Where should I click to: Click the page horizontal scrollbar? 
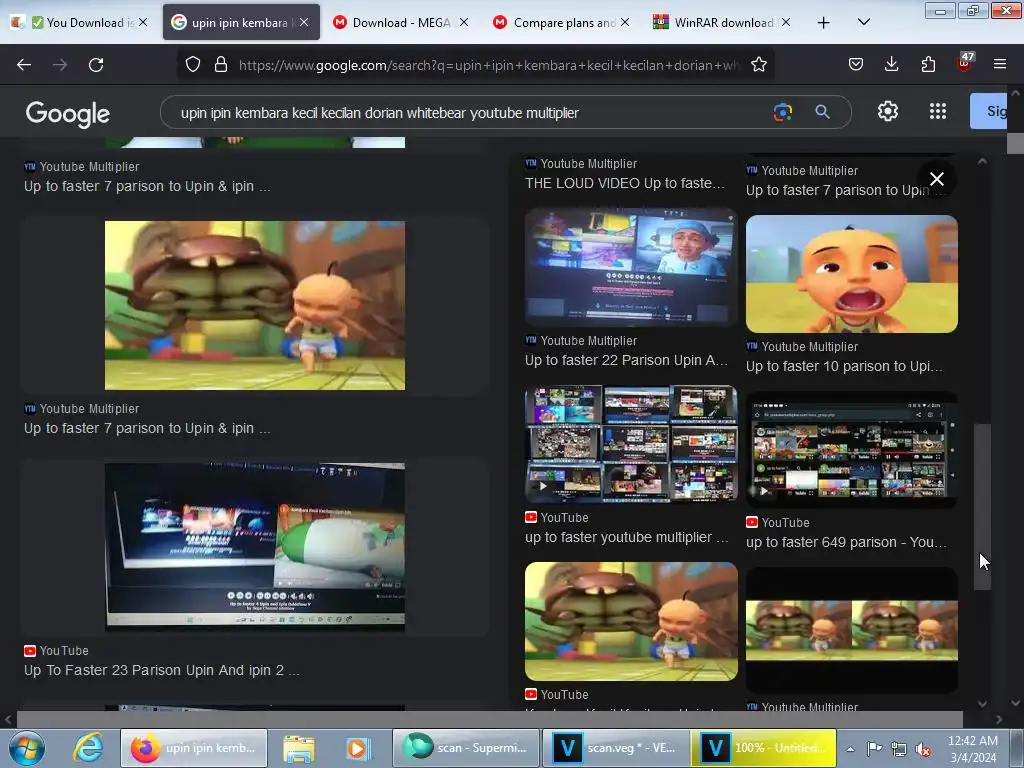pos(490,719)
